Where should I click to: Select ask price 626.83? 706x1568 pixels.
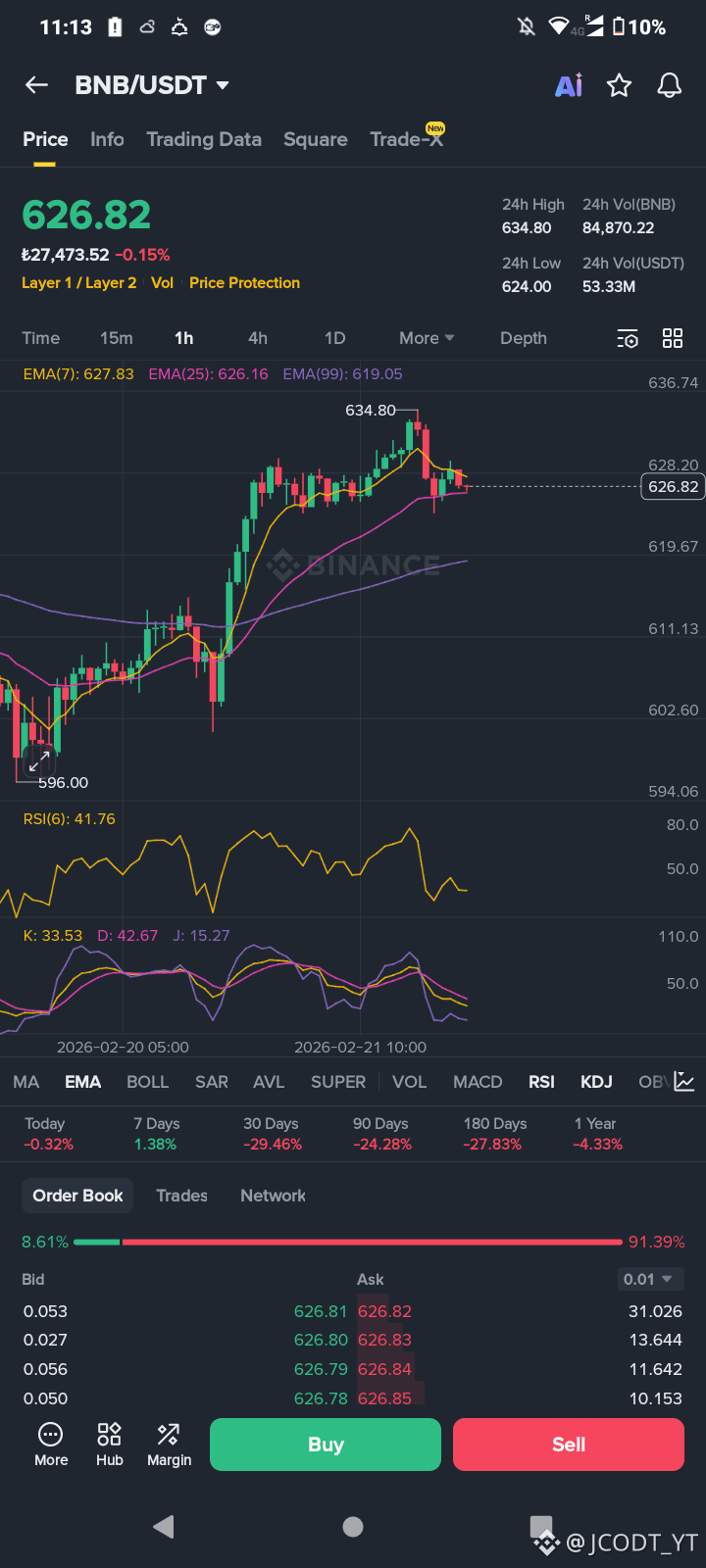[x=384, y=1340]
